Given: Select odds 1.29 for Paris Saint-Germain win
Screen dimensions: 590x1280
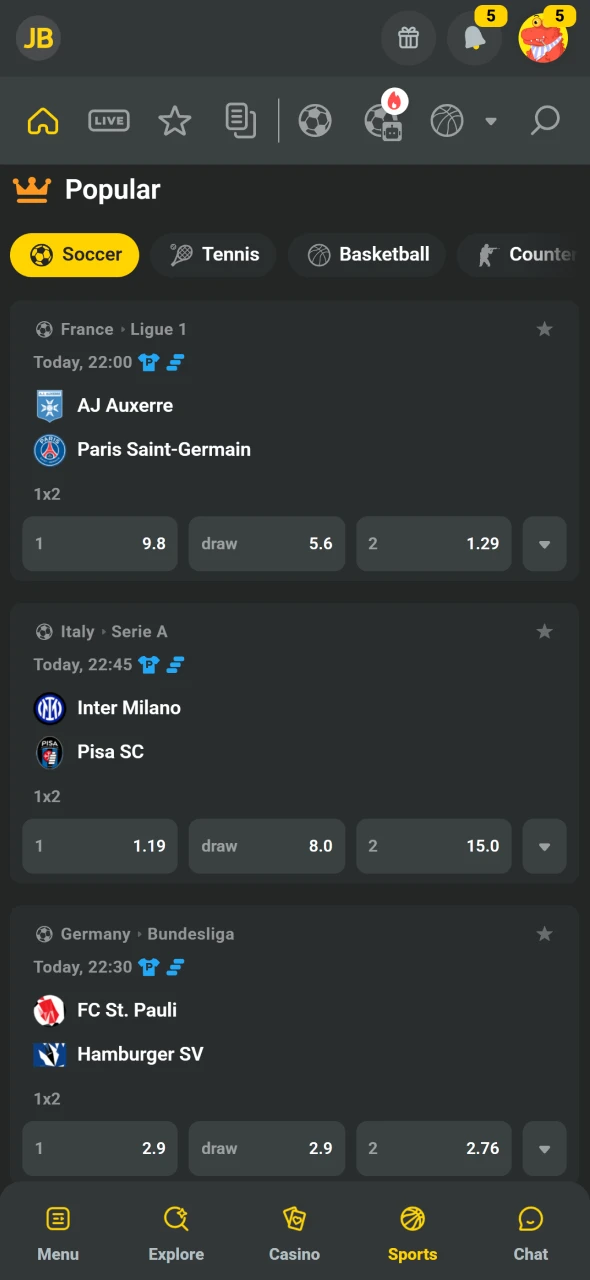Looking at the screenshot, I should pyautogui.click(x=433, y=544).
